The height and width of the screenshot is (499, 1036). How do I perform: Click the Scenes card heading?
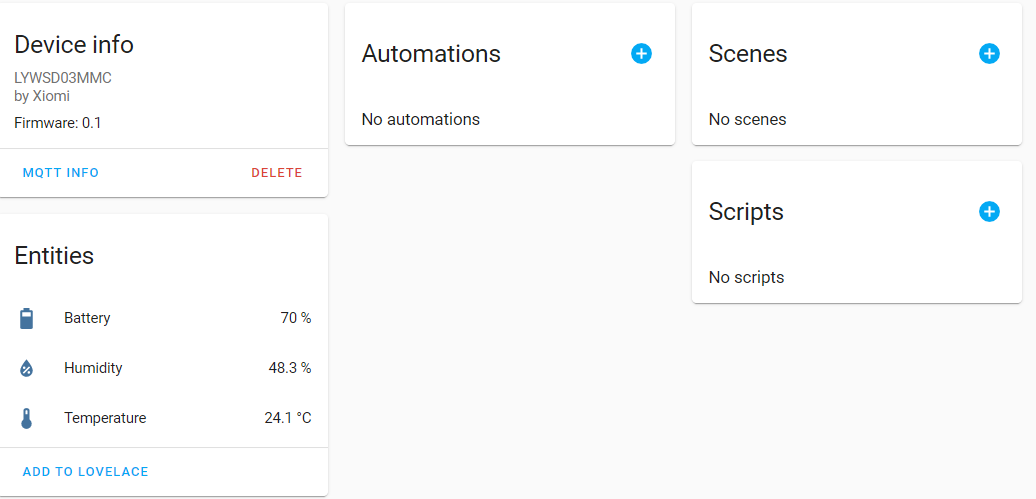click(x=748, y=54)
